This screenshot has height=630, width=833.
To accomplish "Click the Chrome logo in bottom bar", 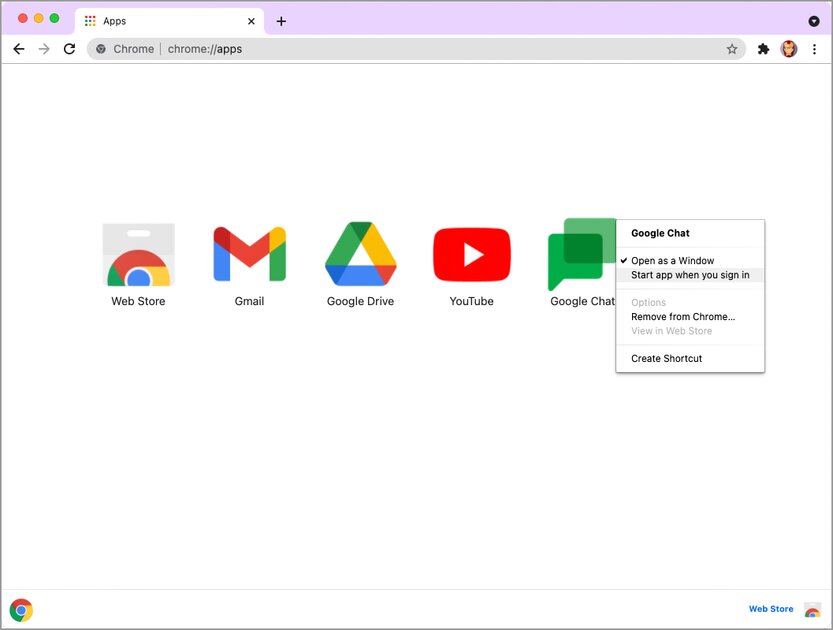I will tap(21, 610).
